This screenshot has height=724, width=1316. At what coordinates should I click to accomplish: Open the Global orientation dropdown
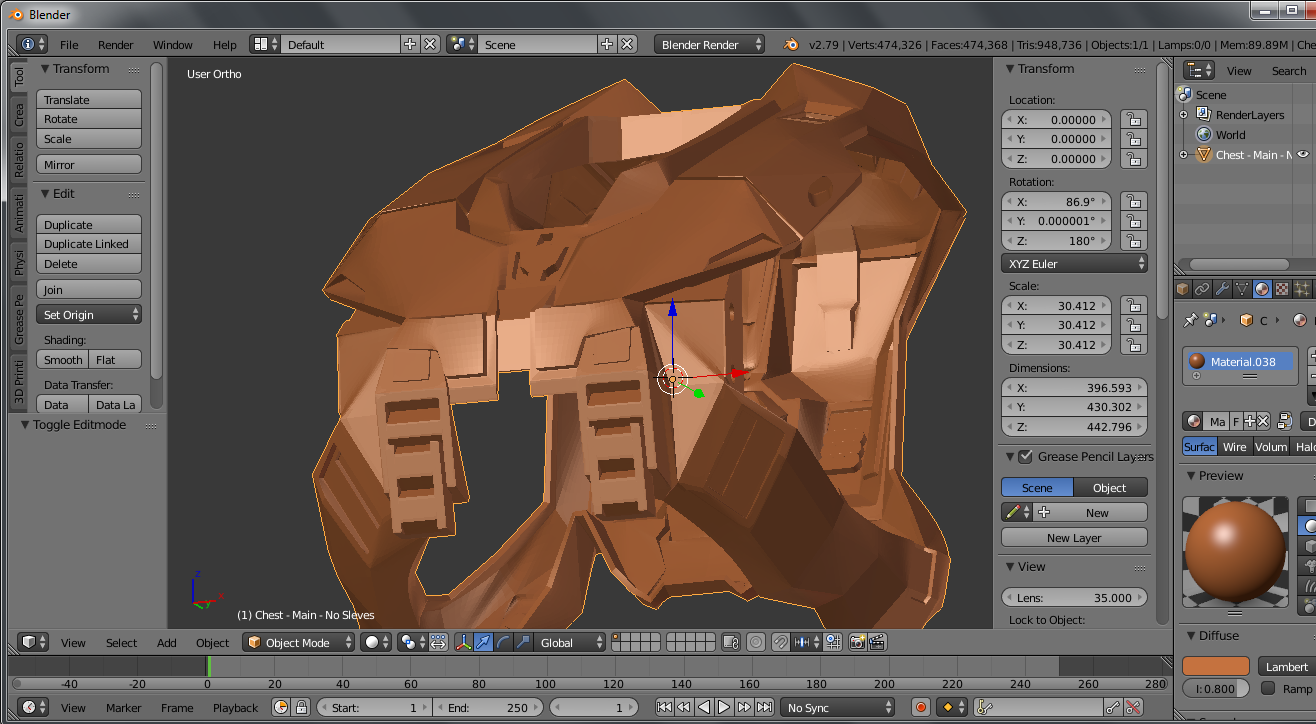571,642
